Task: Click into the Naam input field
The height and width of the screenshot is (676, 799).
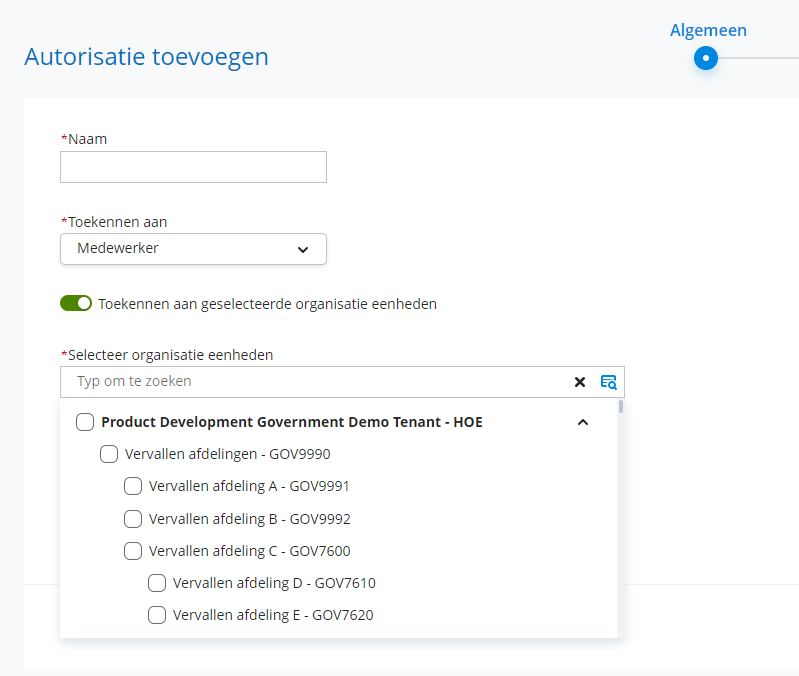Action: coord(193,167)
